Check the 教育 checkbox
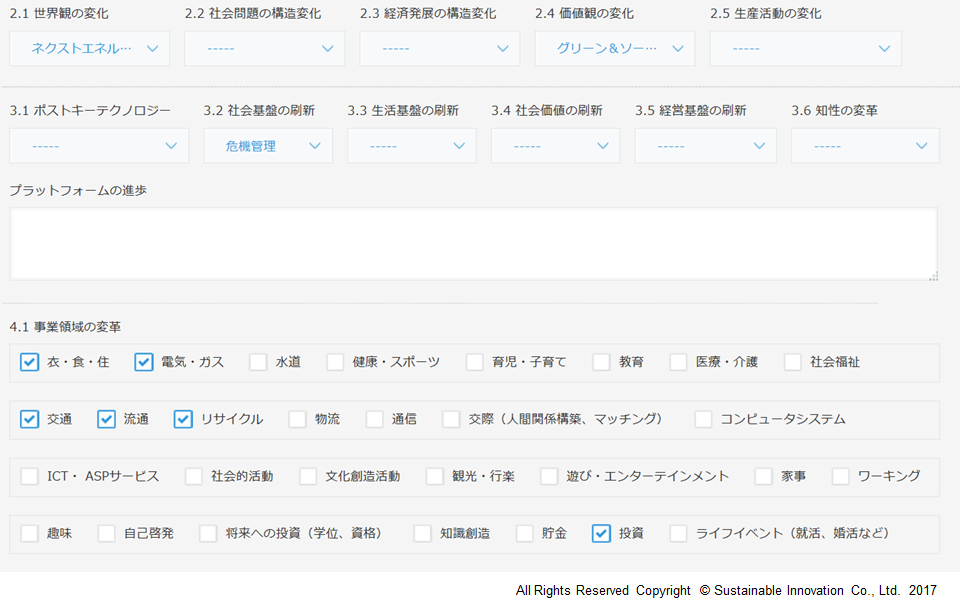The width and height of the screenshot is (960, 606). coord(602,362)
